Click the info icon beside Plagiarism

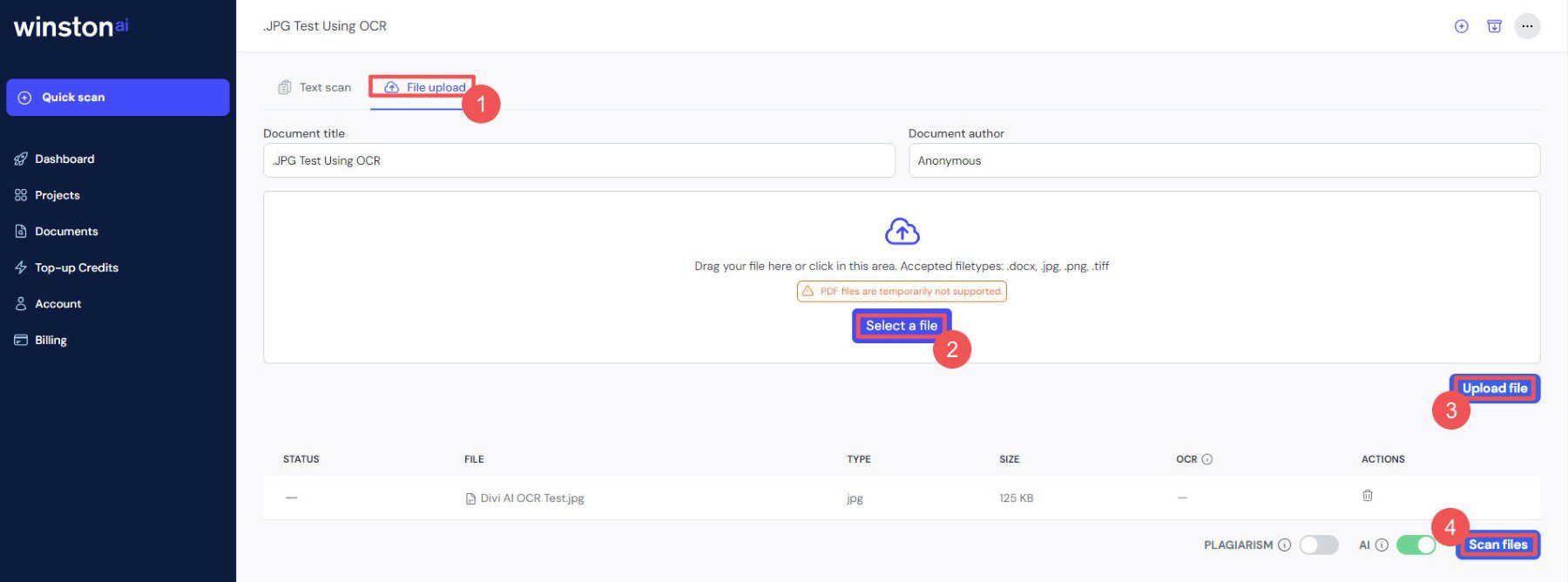pos(1284,545)
